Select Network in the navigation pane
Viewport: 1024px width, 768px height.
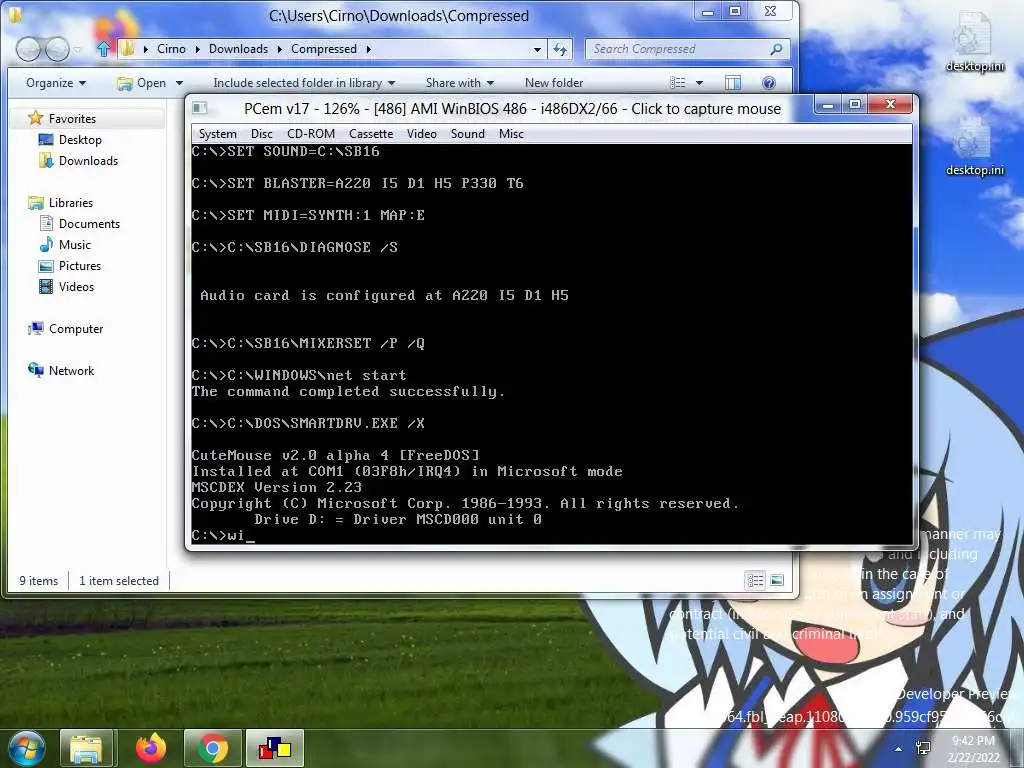pyautogui.click(x=71, y=370)
